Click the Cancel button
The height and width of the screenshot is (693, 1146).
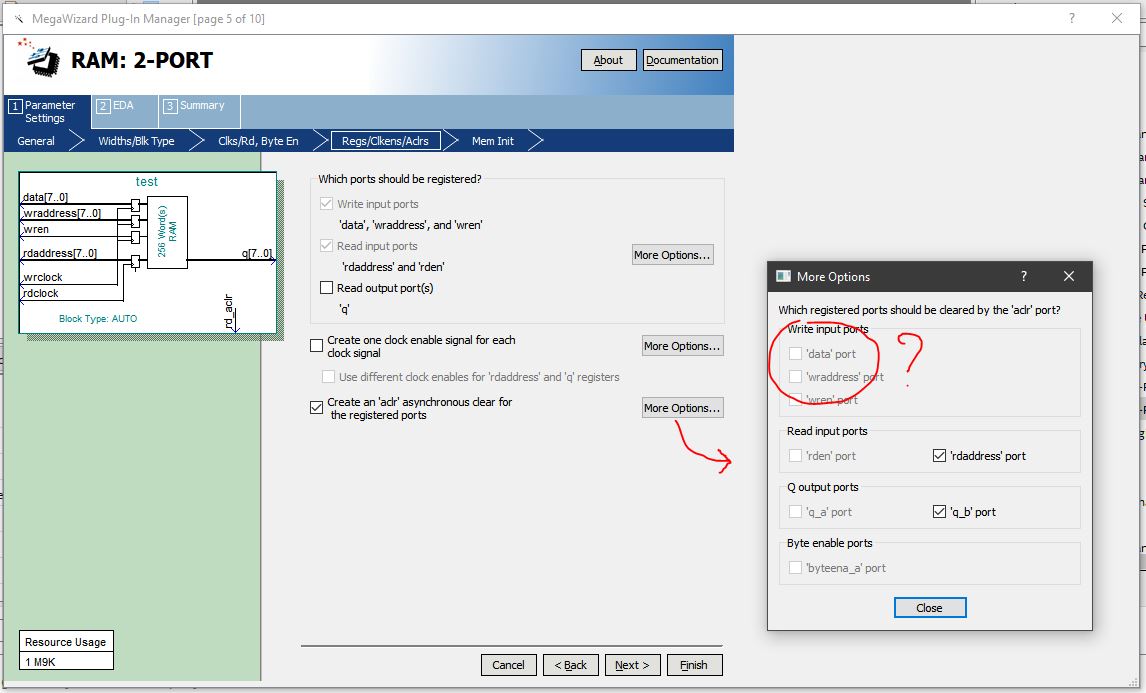[x=509, y=664]
